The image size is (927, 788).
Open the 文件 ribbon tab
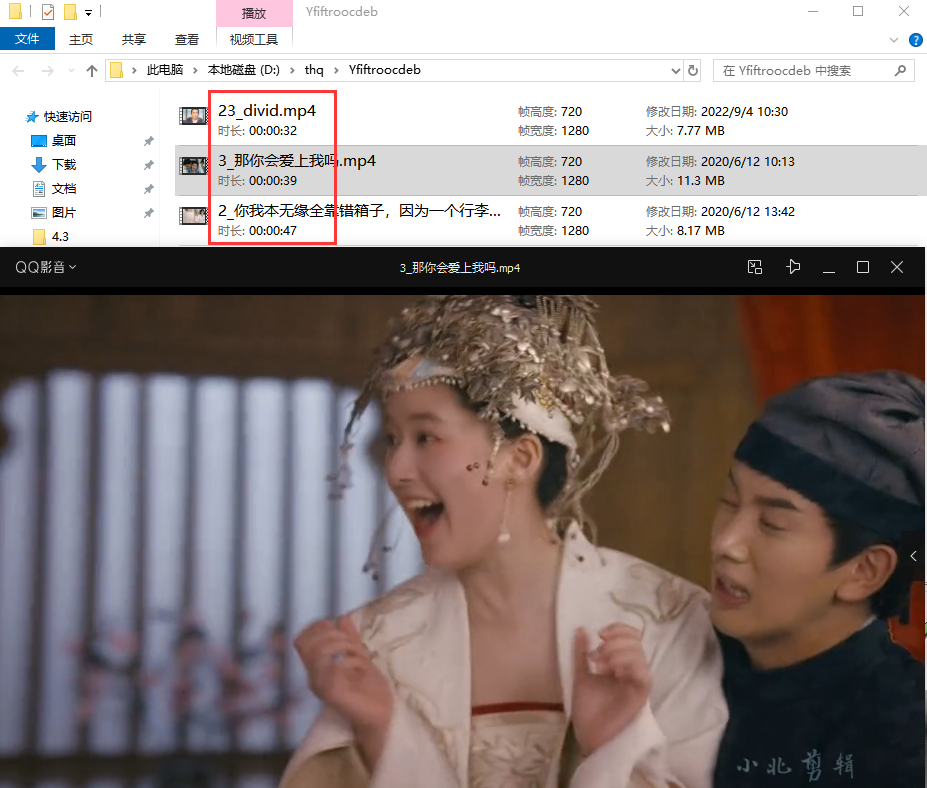[27, 39]
